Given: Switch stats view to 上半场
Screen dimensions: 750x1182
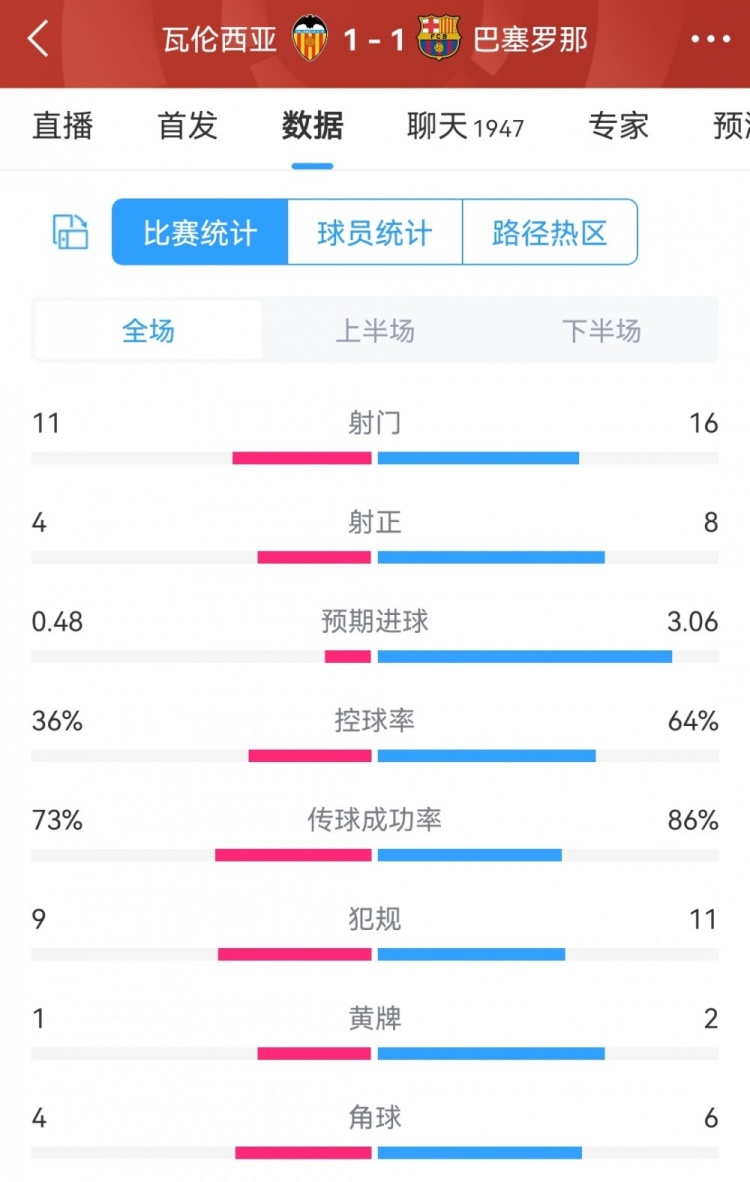Looking at the screenshot, I should pyautogui.click(x=374, y=331).
